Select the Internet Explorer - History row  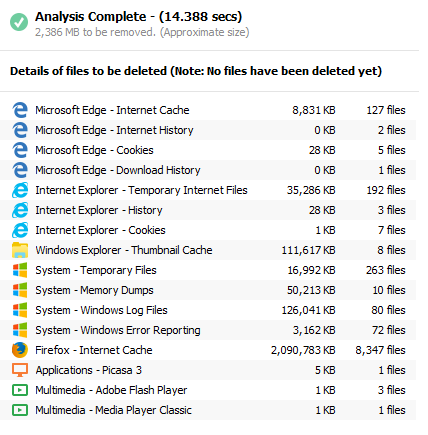[x=208, y=210]
